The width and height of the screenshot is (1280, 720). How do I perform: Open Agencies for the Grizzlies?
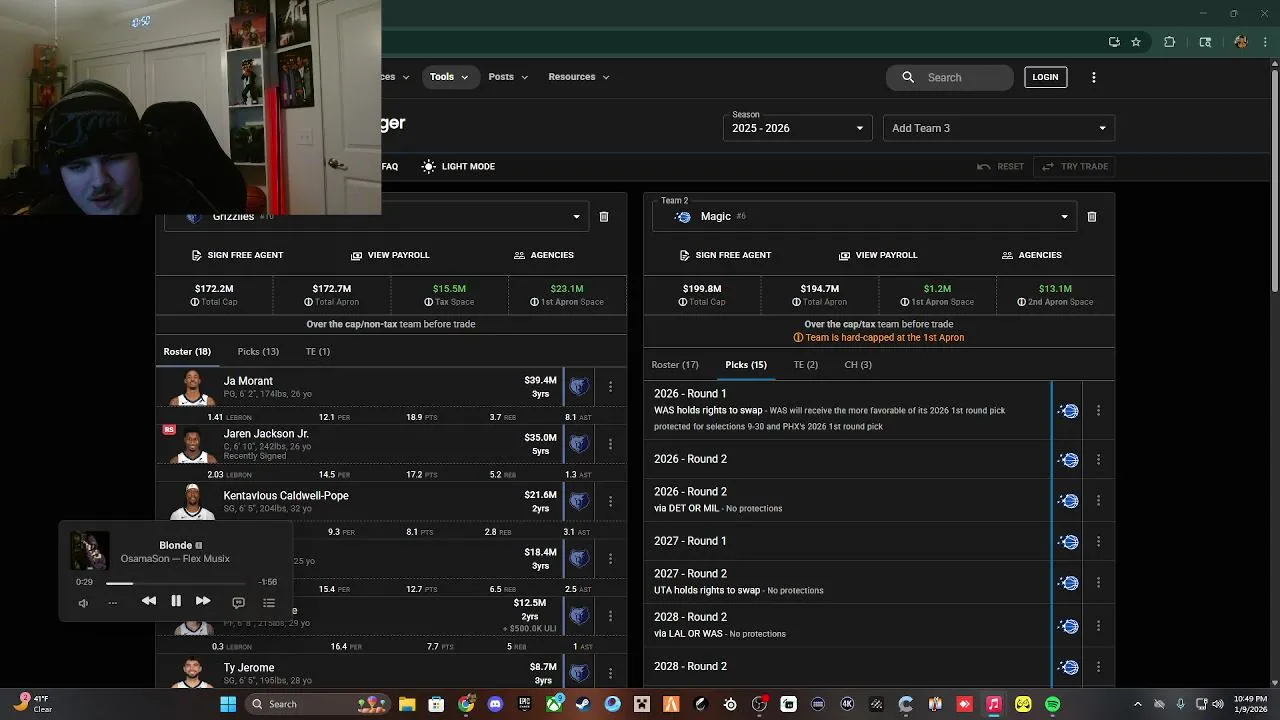point(543,255)
